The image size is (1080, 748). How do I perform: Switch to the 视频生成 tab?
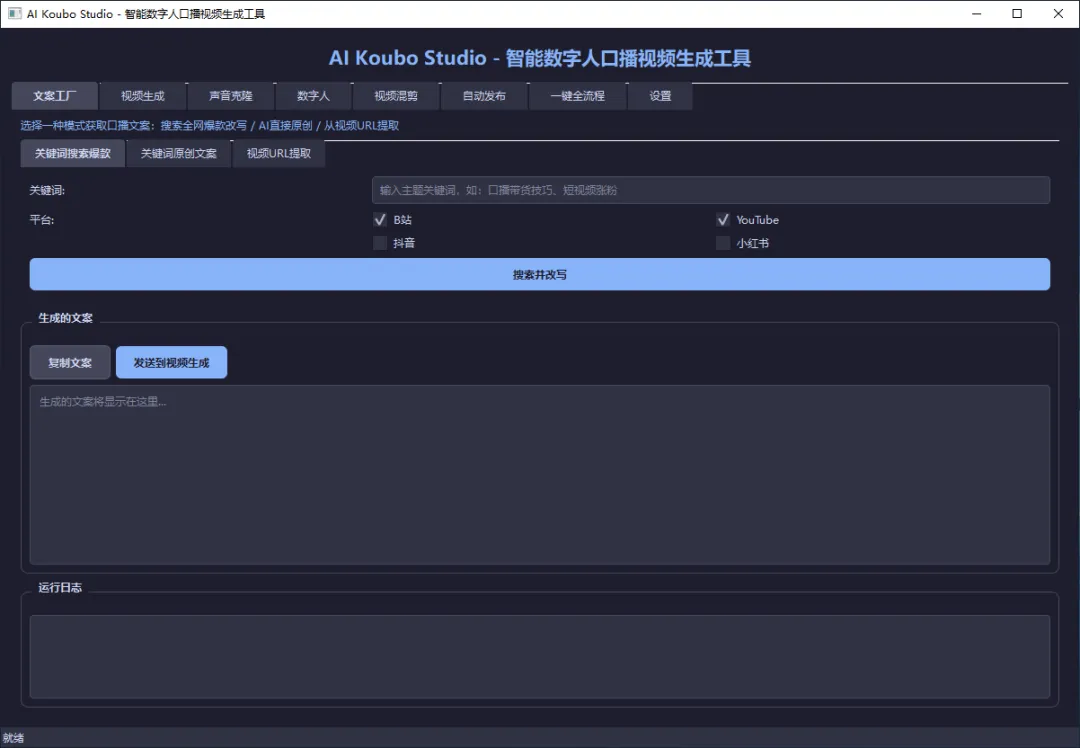(x=143, y=96)
